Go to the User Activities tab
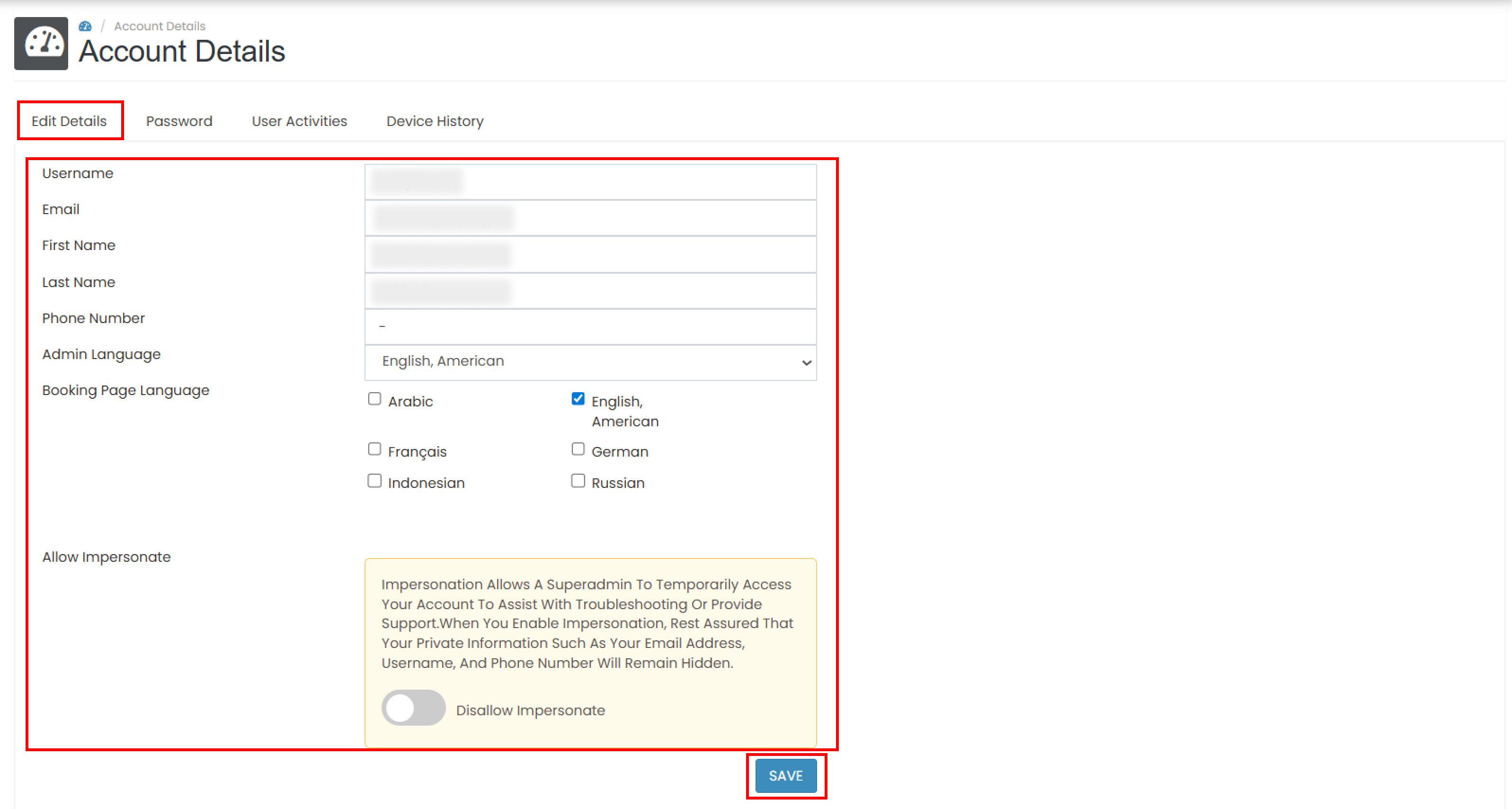The height and width of the screenshot is (809, 1512). coord(299,121)
